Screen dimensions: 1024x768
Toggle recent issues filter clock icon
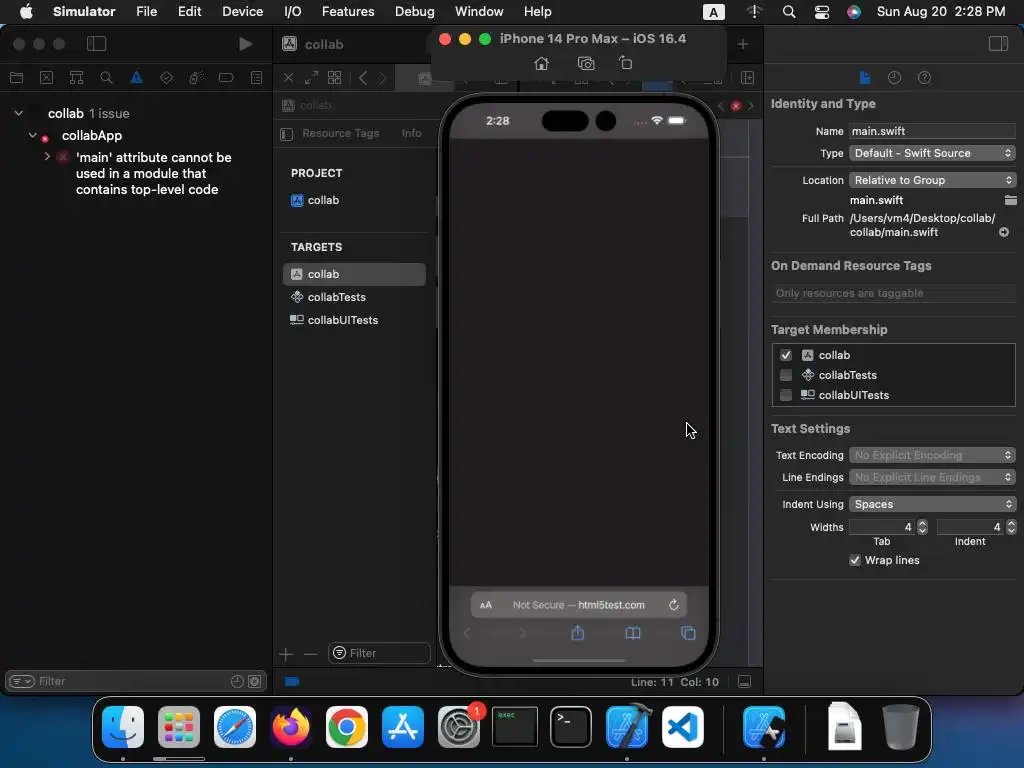tap(237, 681)
